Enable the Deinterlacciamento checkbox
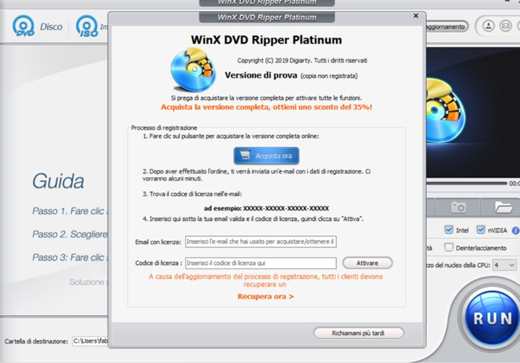520x363 pixels. point(449,247)
